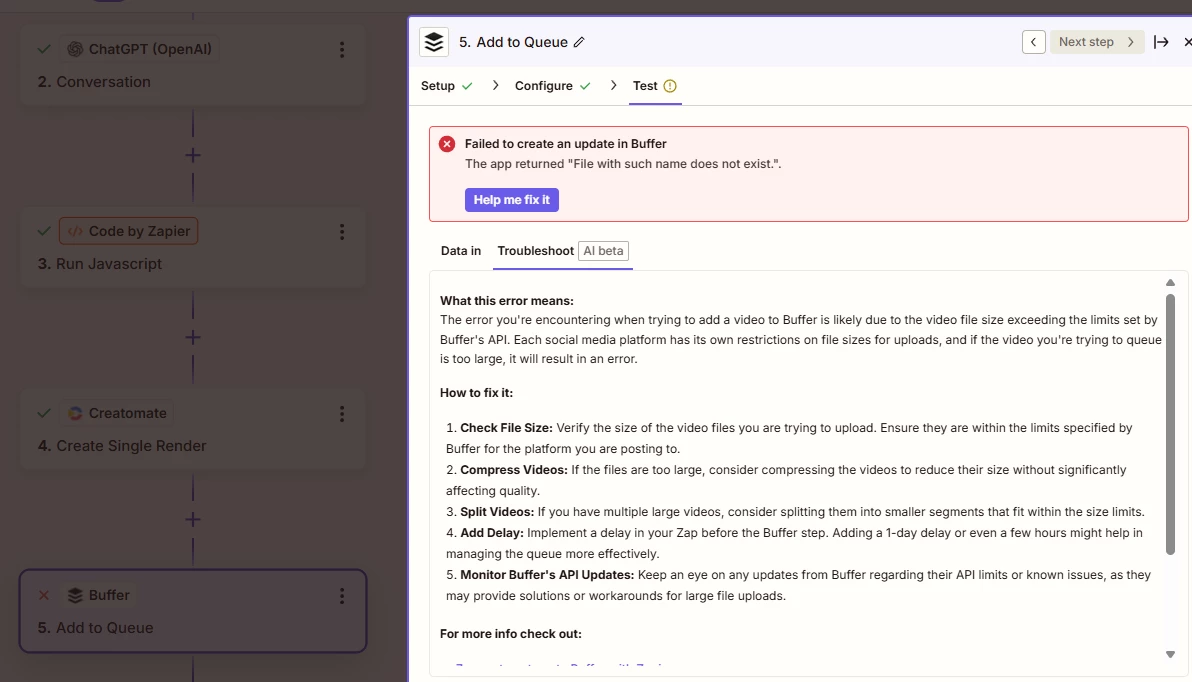Click 'For more info check out:' heading
This screenshot has height=682, width=1192.
pos(511,634)
